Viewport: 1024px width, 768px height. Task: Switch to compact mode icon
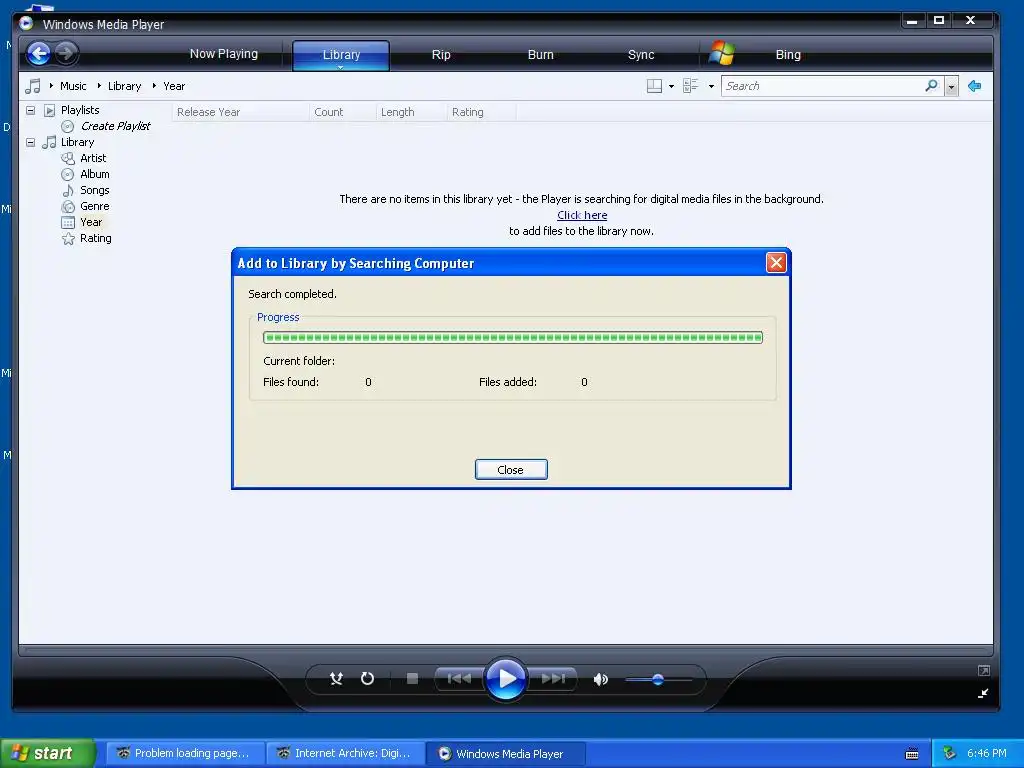983,694
